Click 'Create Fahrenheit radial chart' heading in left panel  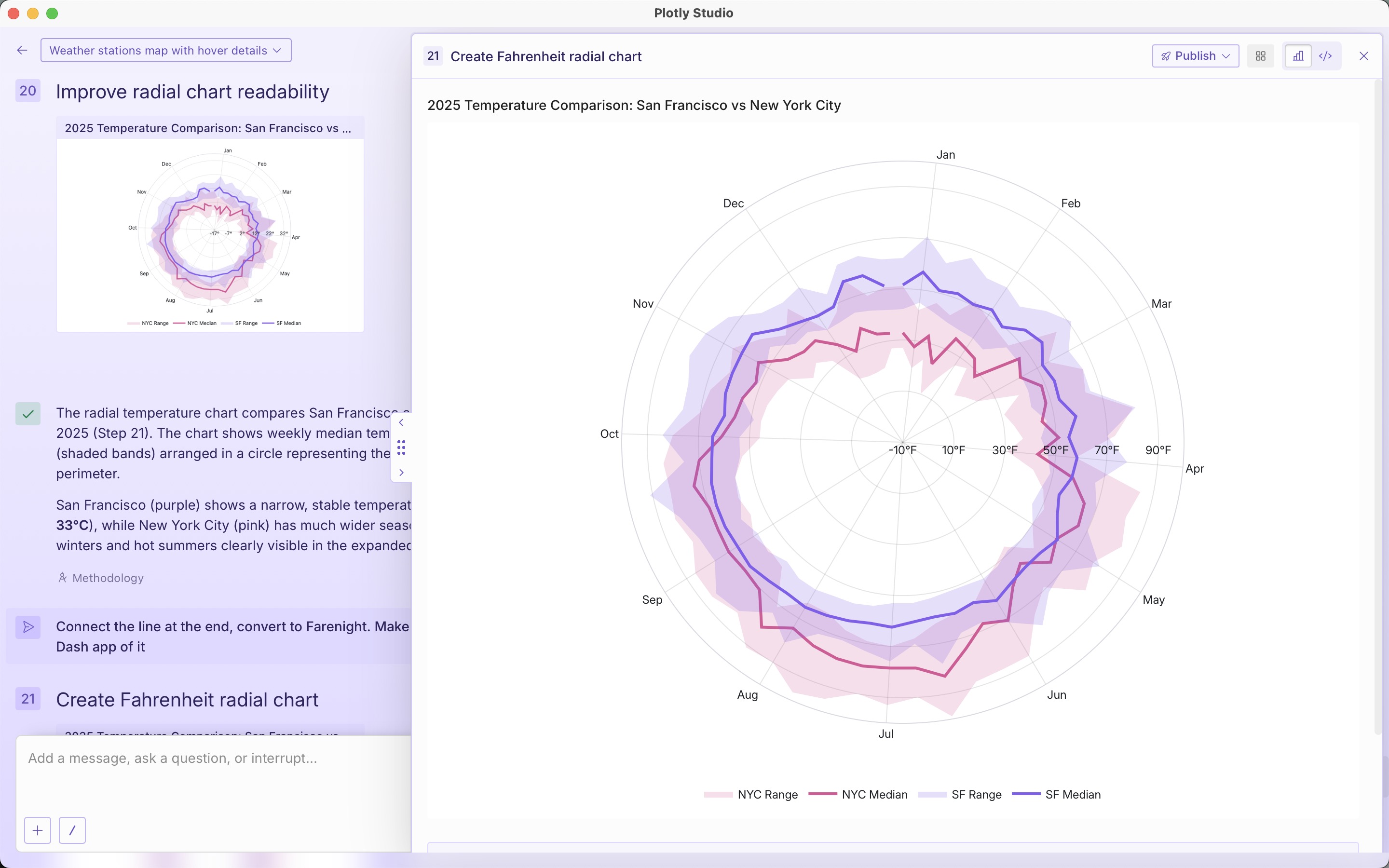[187, 700]
